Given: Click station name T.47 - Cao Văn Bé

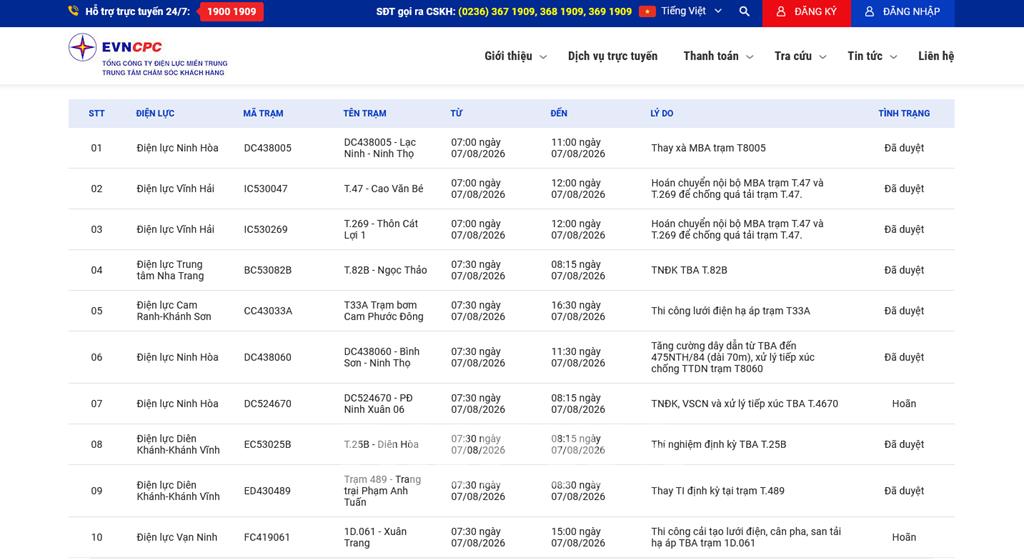Looking at the screenshot, I should [383, 189].
